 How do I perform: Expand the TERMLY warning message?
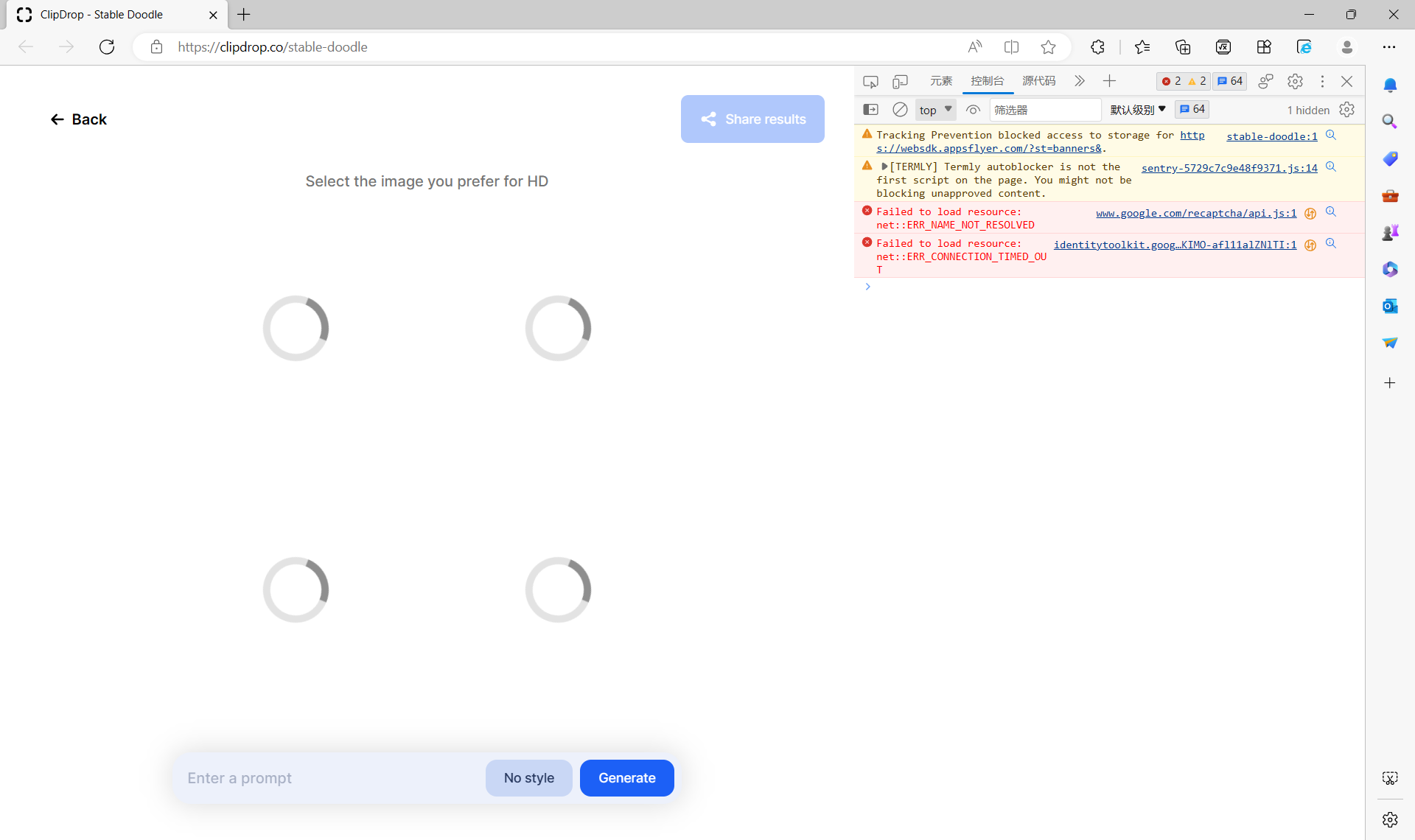click(x=884, y=167)
